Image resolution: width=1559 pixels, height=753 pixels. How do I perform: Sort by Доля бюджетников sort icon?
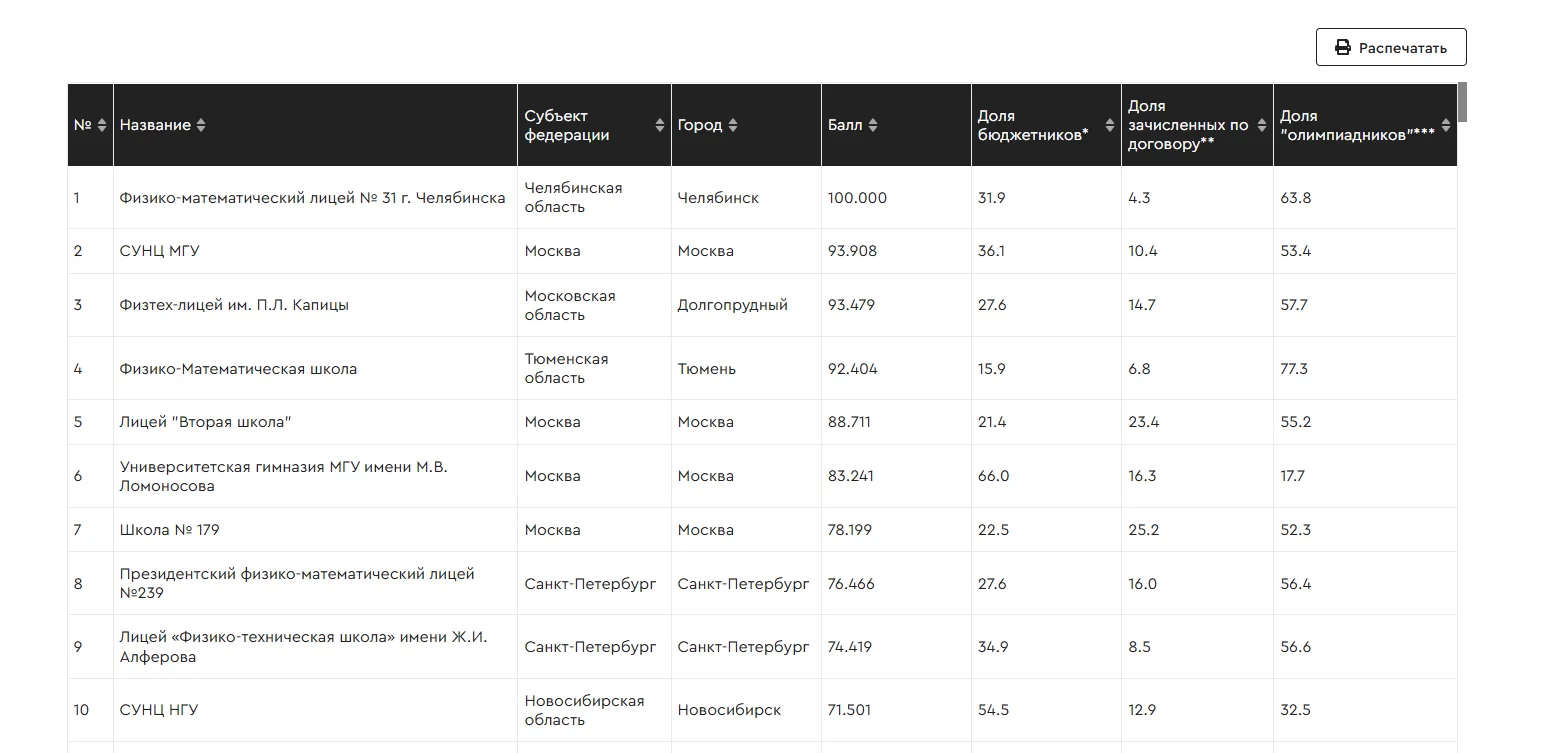pyautogui.click(x=1110, y=125)
